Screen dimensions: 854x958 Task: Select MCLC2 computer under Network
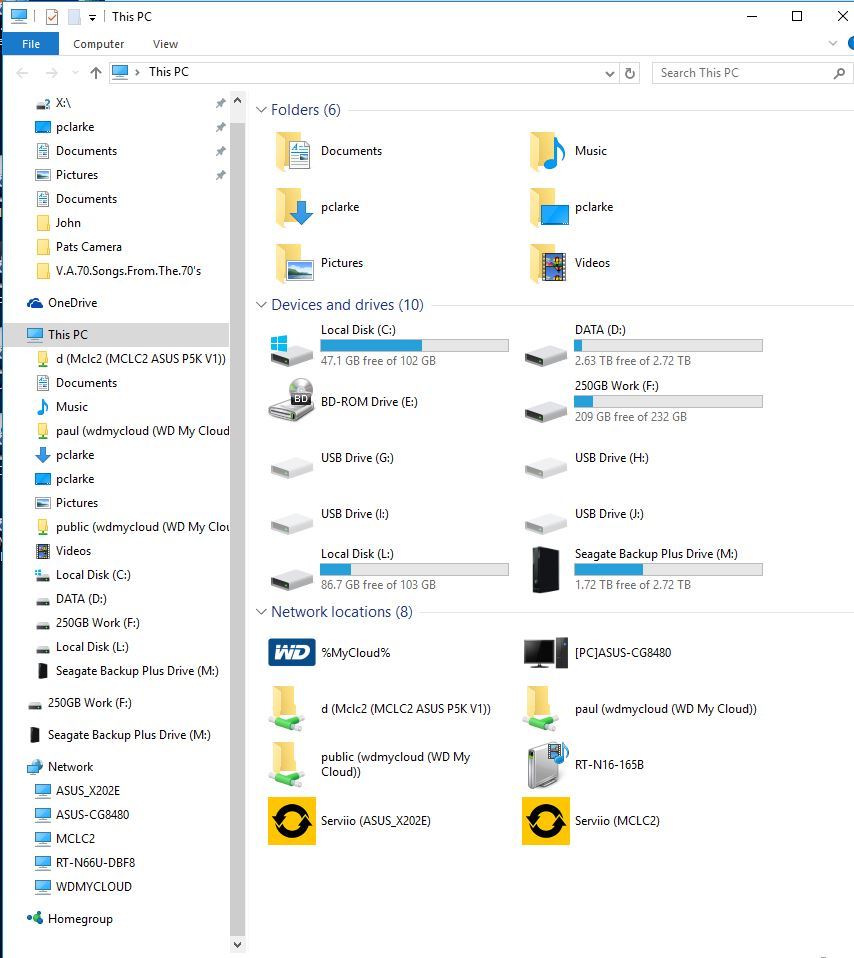(65, 839)
